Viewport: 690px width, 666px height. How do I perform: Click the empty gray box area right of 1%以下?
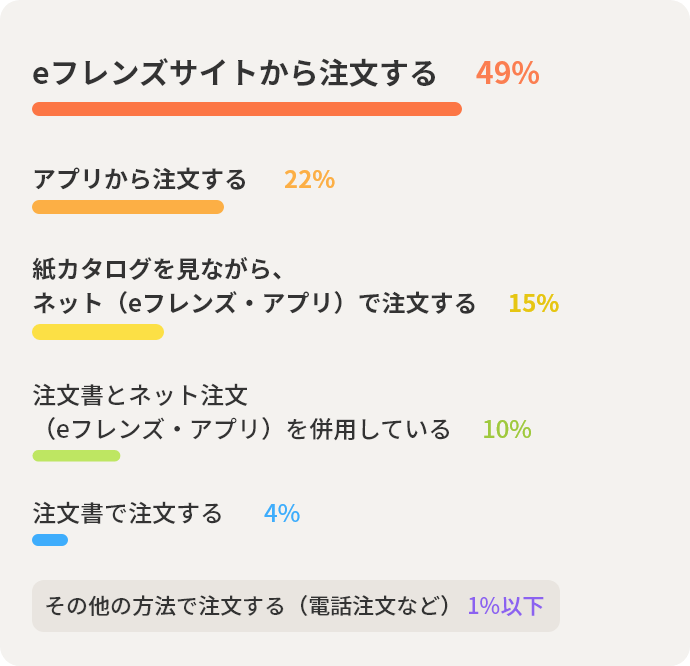[x=552, y=606]
